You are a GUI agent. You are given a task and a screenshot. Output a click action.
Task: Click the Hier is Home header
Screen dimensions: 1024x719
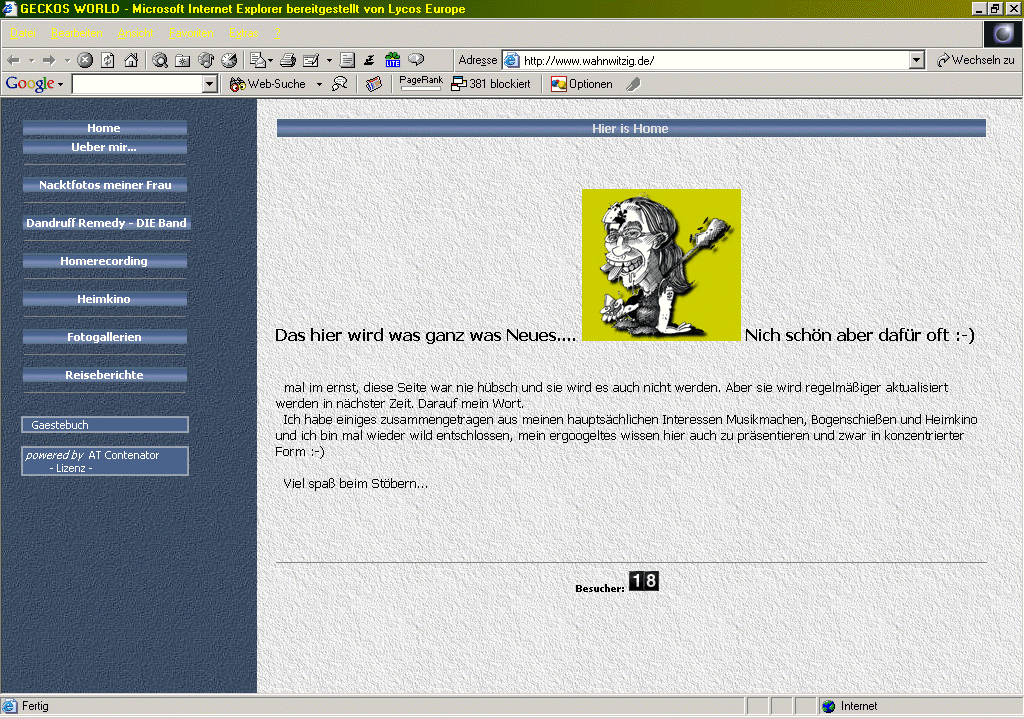[631, 128]
